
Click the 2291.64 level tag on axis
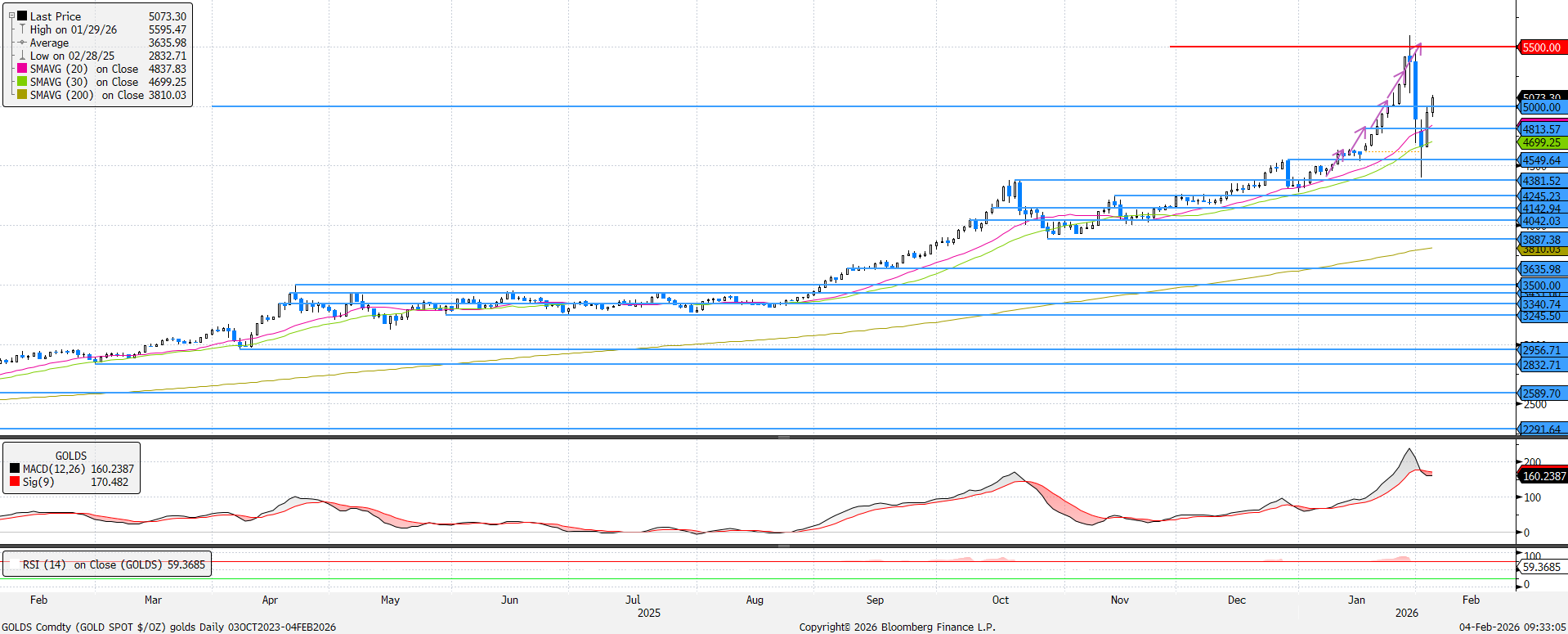1541,429
